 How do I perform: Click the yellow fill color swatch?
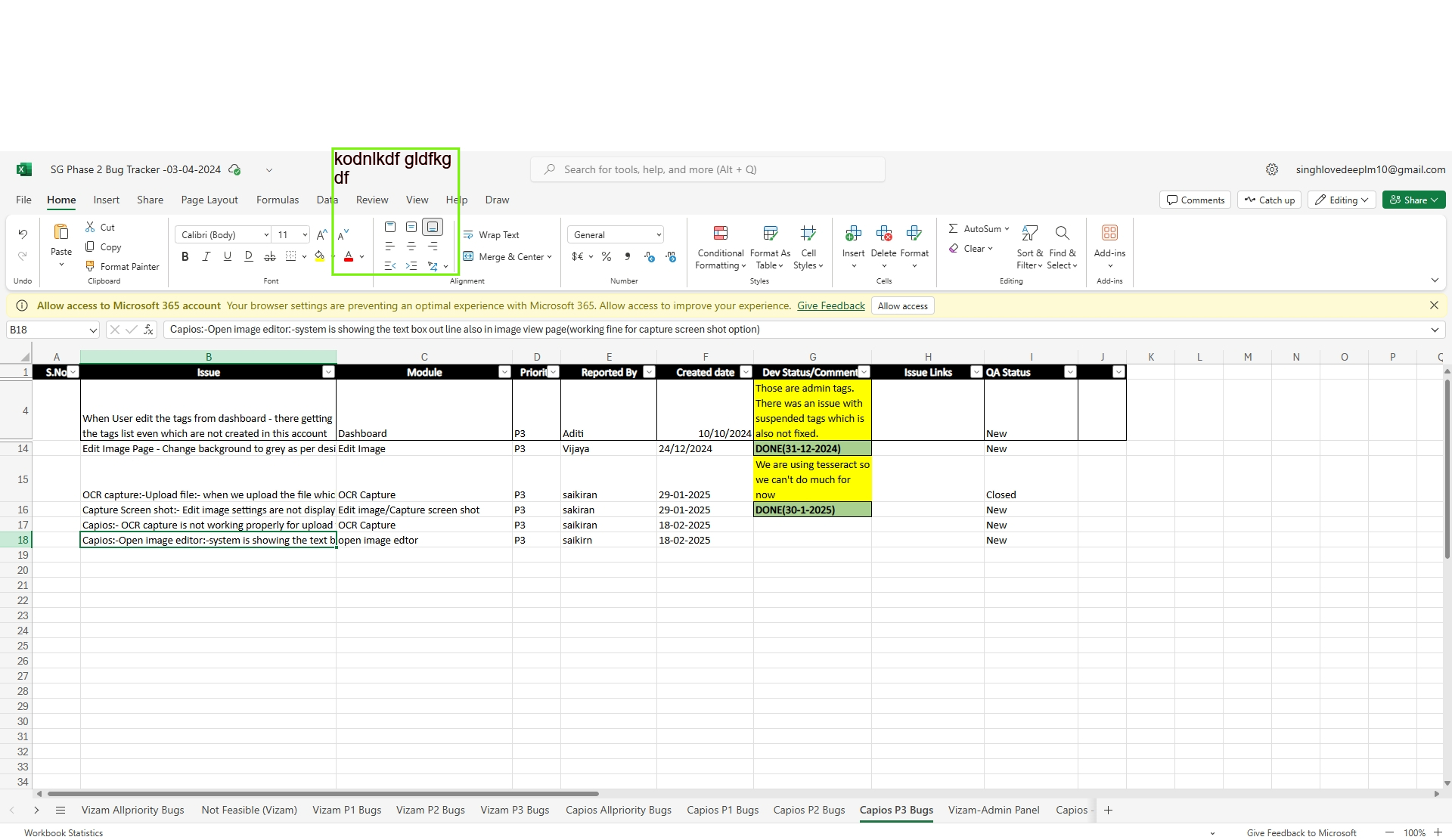click(320, 256)
